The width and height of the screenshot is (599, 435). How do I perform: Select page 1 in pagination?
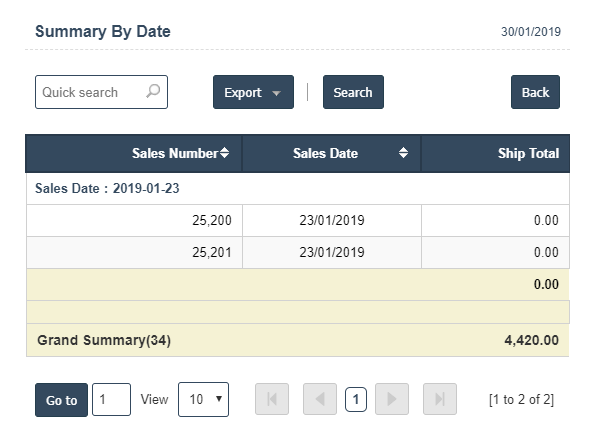(x=356, y=399)
